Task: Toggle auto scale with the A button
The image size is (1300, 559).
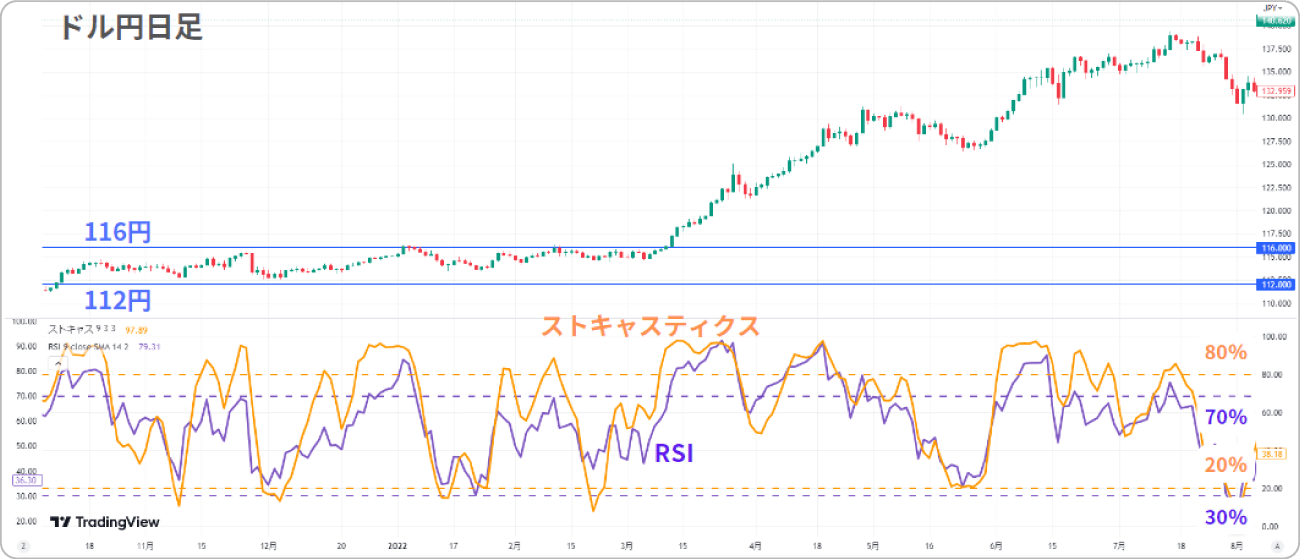Action: point(1276,546)
